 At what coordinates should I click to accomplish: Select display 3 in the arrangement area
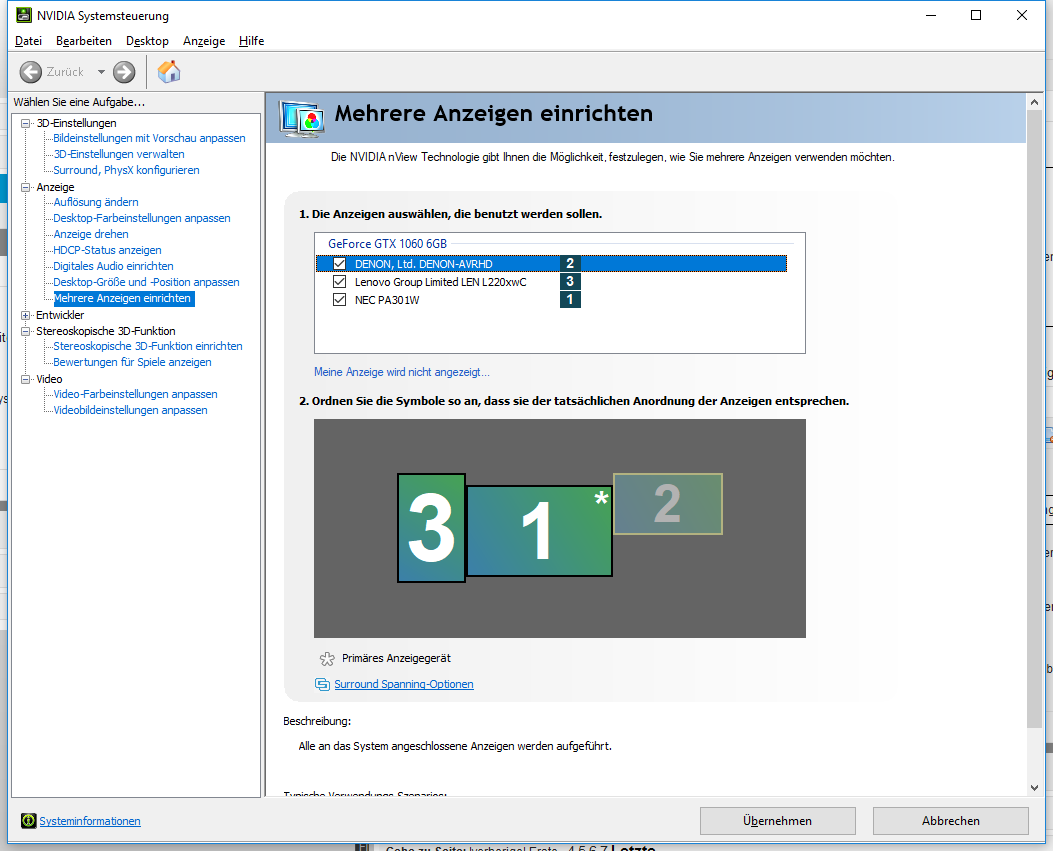click(431, 528)
